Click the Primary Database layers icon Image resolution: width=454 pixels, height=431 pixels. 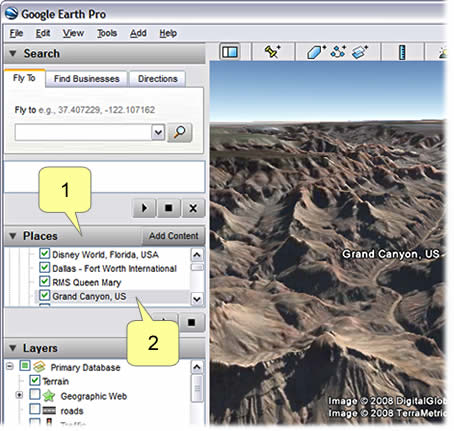click(39, 367)
